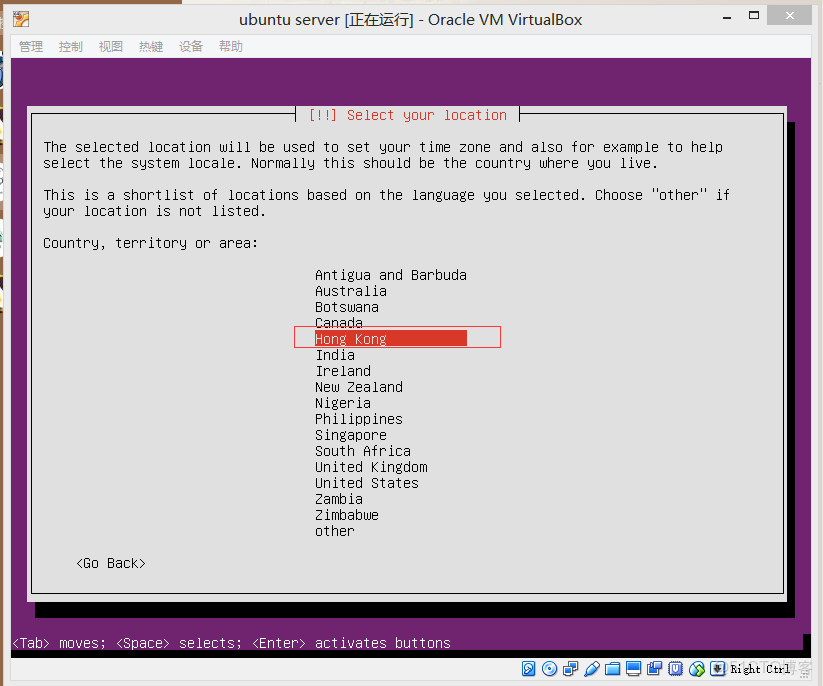The width and height of the screenshot is (823, 686).
Task: Open the 设备 menu
Action: (x=191, y=47)
